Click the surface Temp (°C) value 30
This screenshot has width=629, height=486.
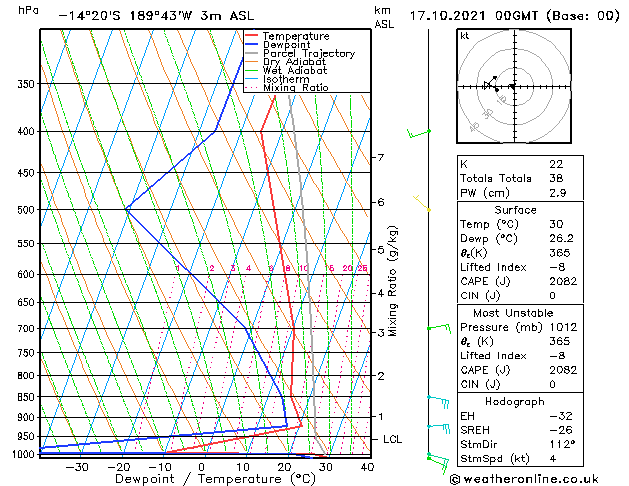point(556,224)
